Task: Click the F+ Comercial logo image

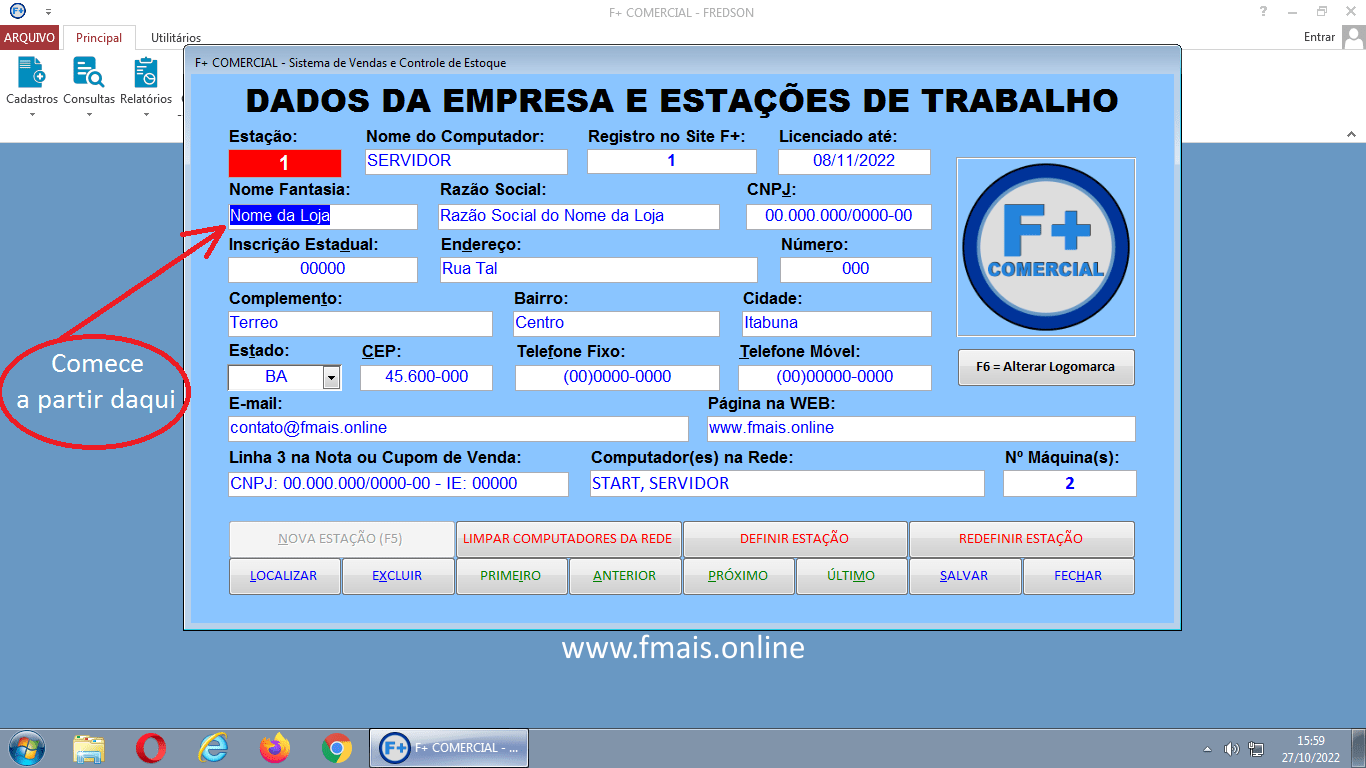Action: click(x=1046, y=247)
